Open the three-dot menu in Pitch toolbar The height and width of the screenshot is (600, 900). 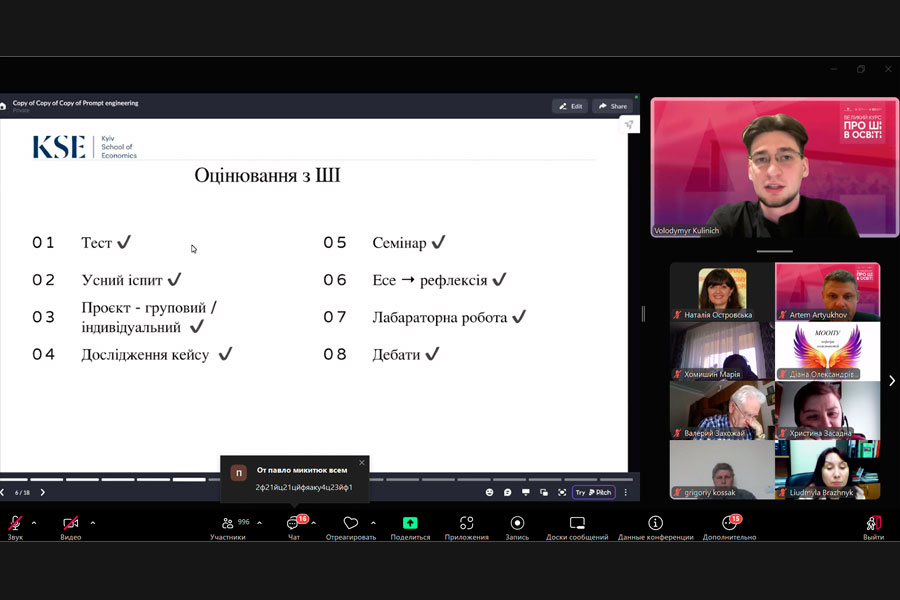point(626,493)
